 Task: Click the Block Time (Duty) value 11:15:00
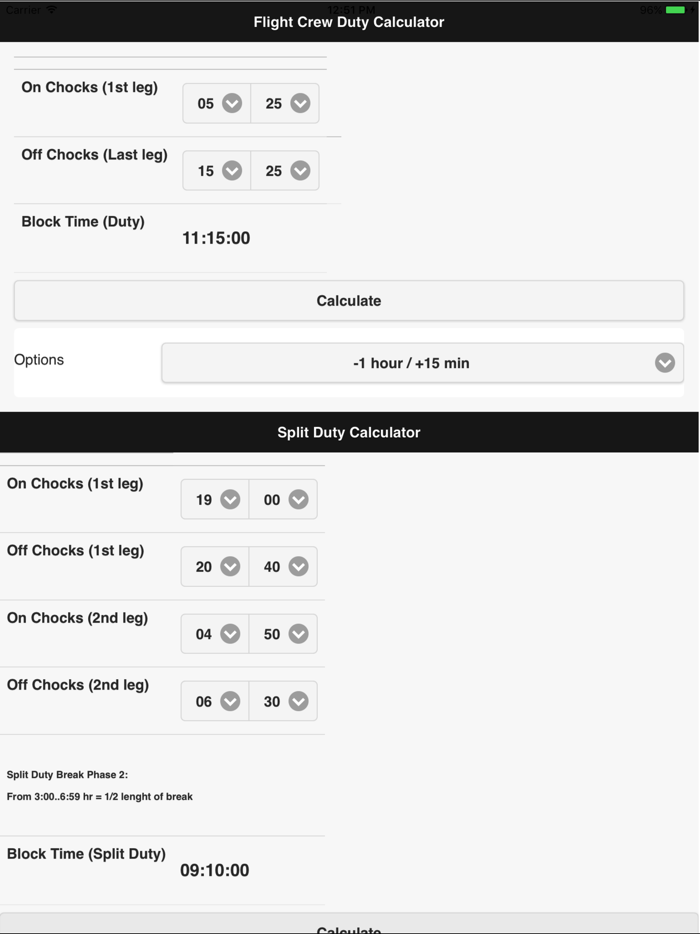pos(216,238)
